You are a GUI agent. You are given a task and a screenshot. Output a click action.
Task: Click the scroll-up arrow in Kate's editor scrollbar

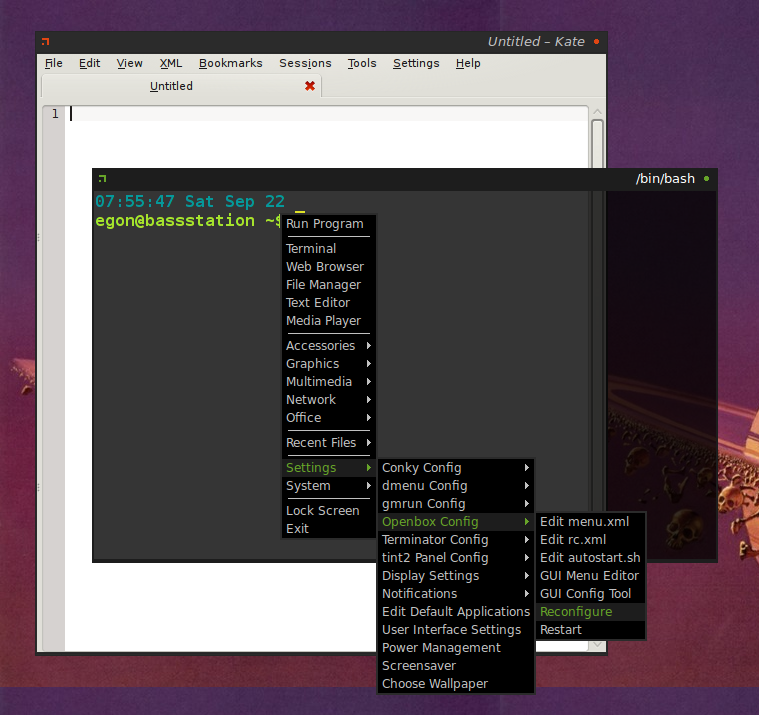tap(597, 112)
